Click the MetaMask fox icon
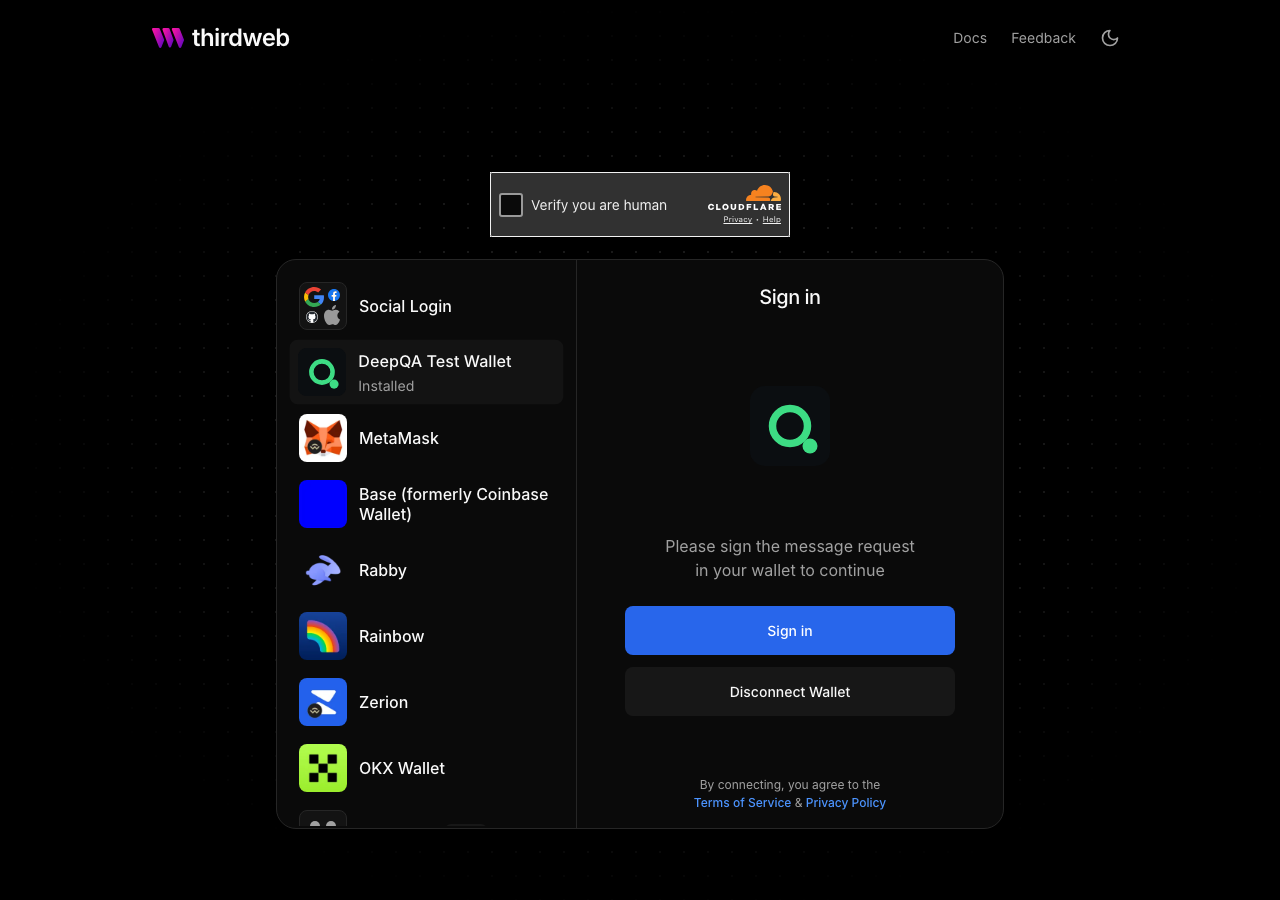Viewport: 1280px width, 900px height. click(323, 438)
